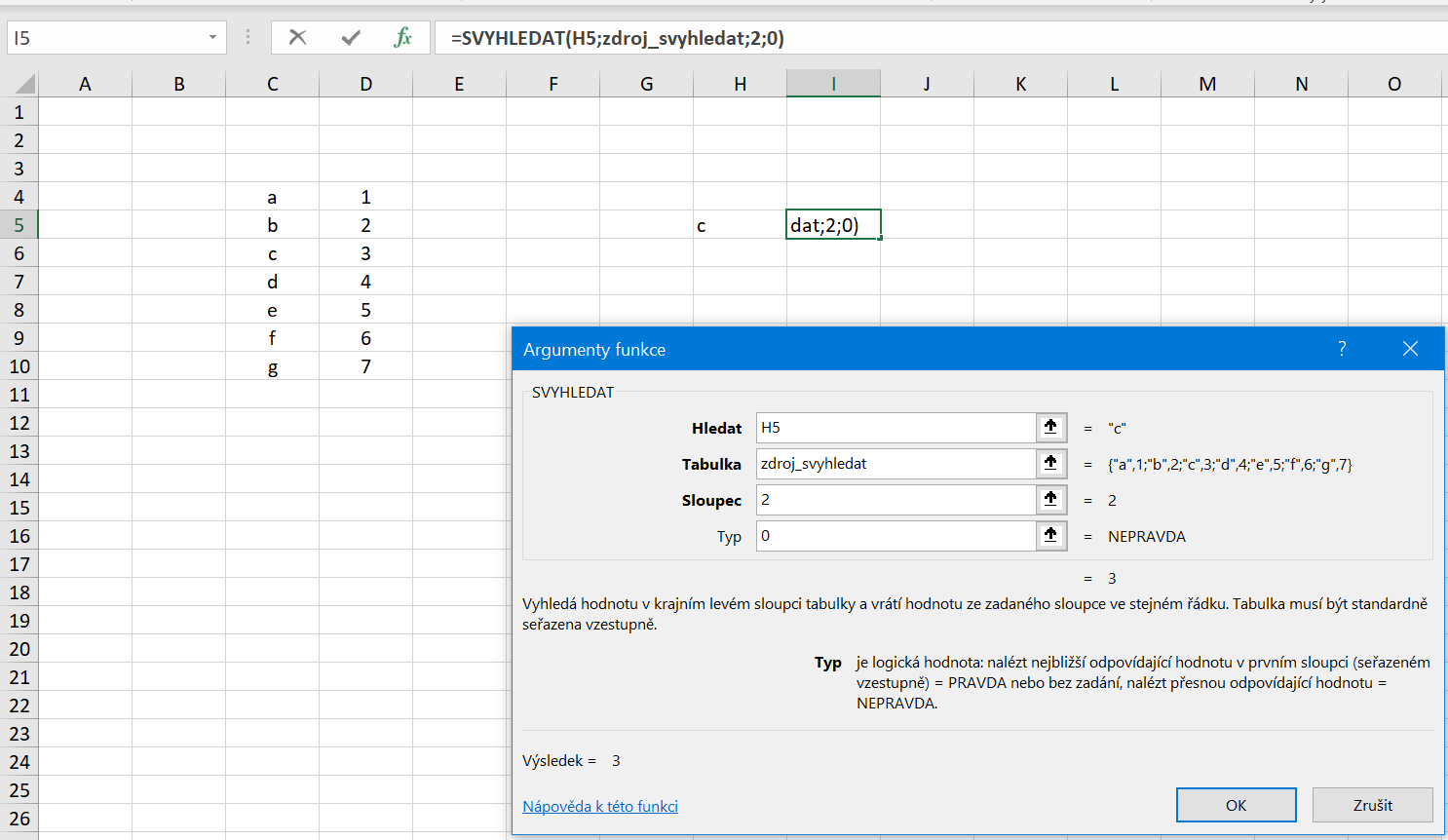Open the Nápověda k této funkci link
This screenshot has height=840, width=1448.
click(600, 807)
